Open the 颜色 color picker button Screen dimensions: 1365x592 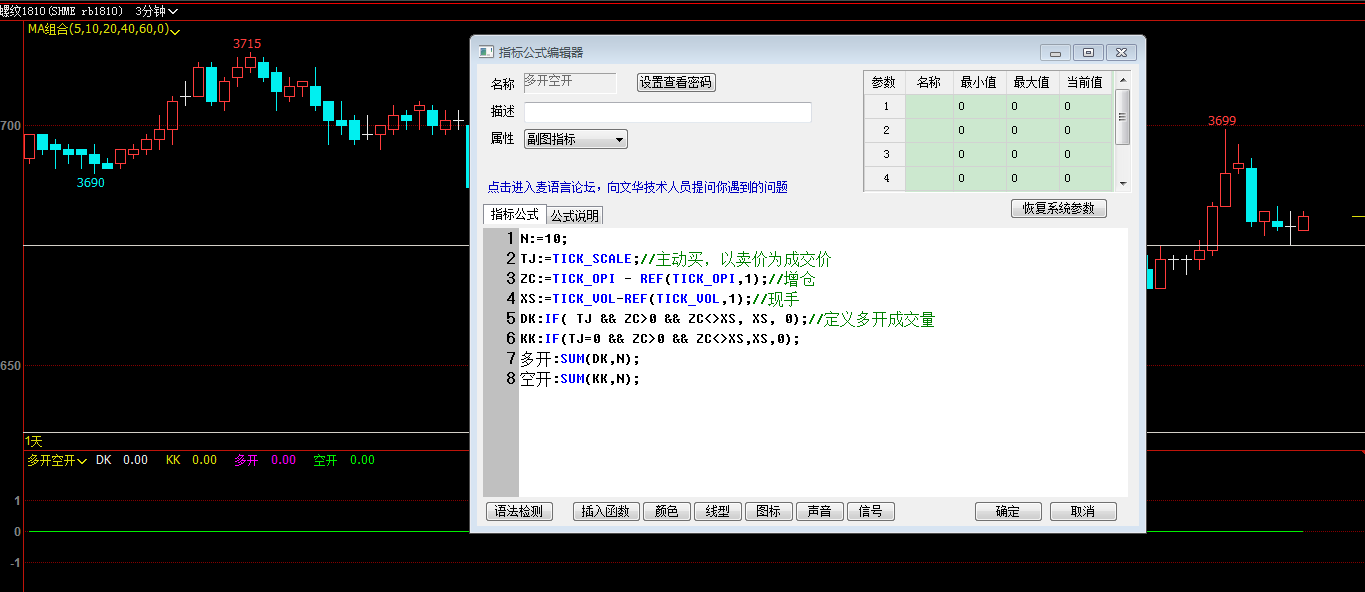[666, 511]
